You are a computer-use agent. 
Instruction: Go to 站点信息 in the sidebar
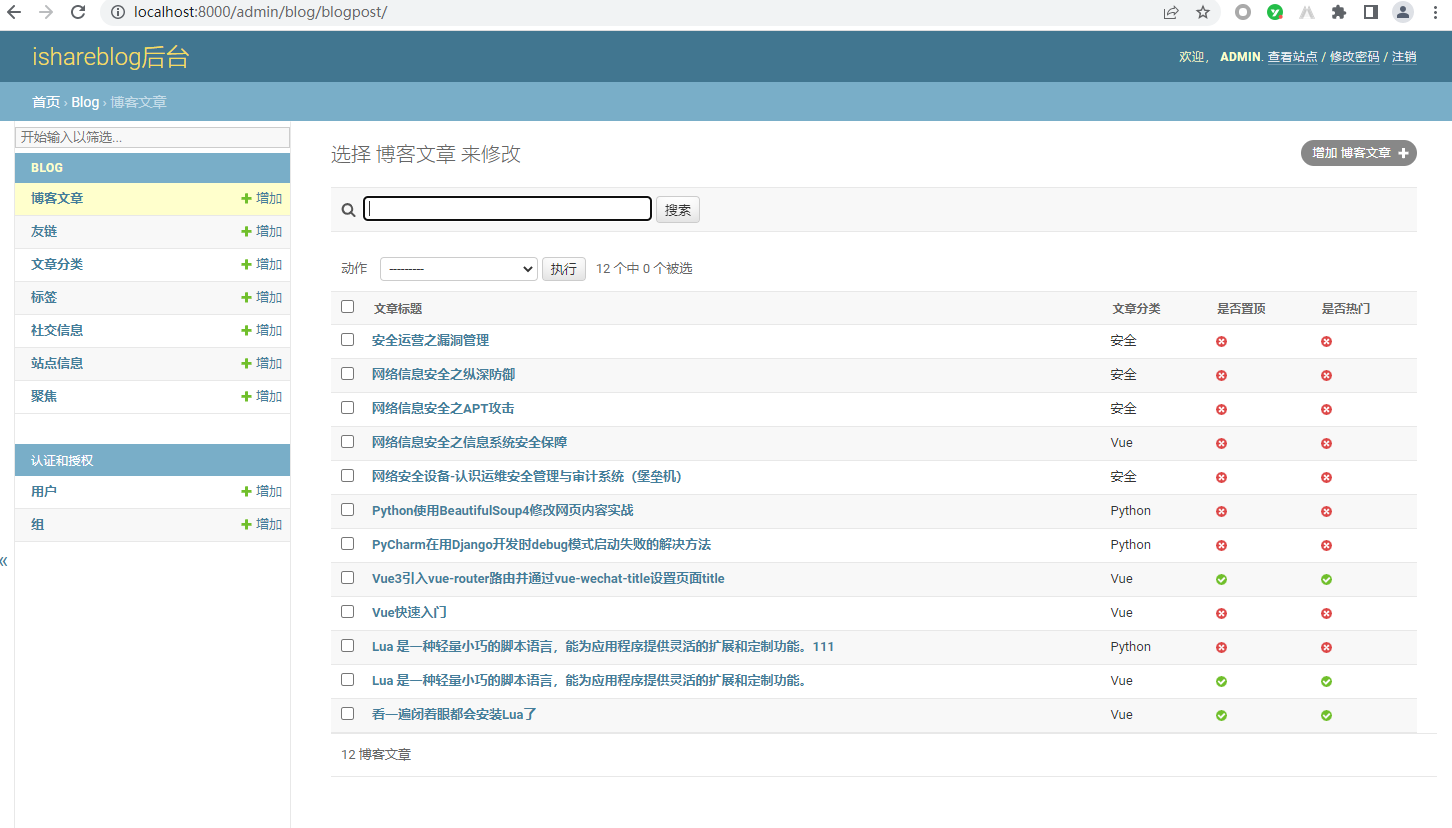57,363
